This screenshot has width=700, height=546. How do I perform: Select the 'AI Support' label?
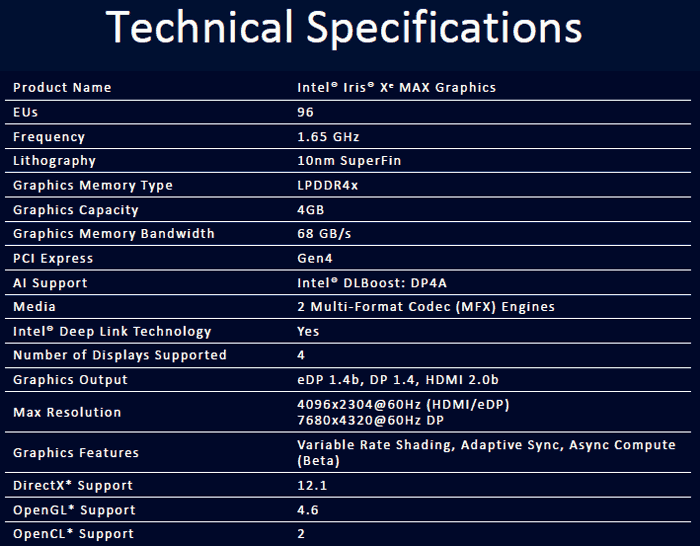pos(50,283)
